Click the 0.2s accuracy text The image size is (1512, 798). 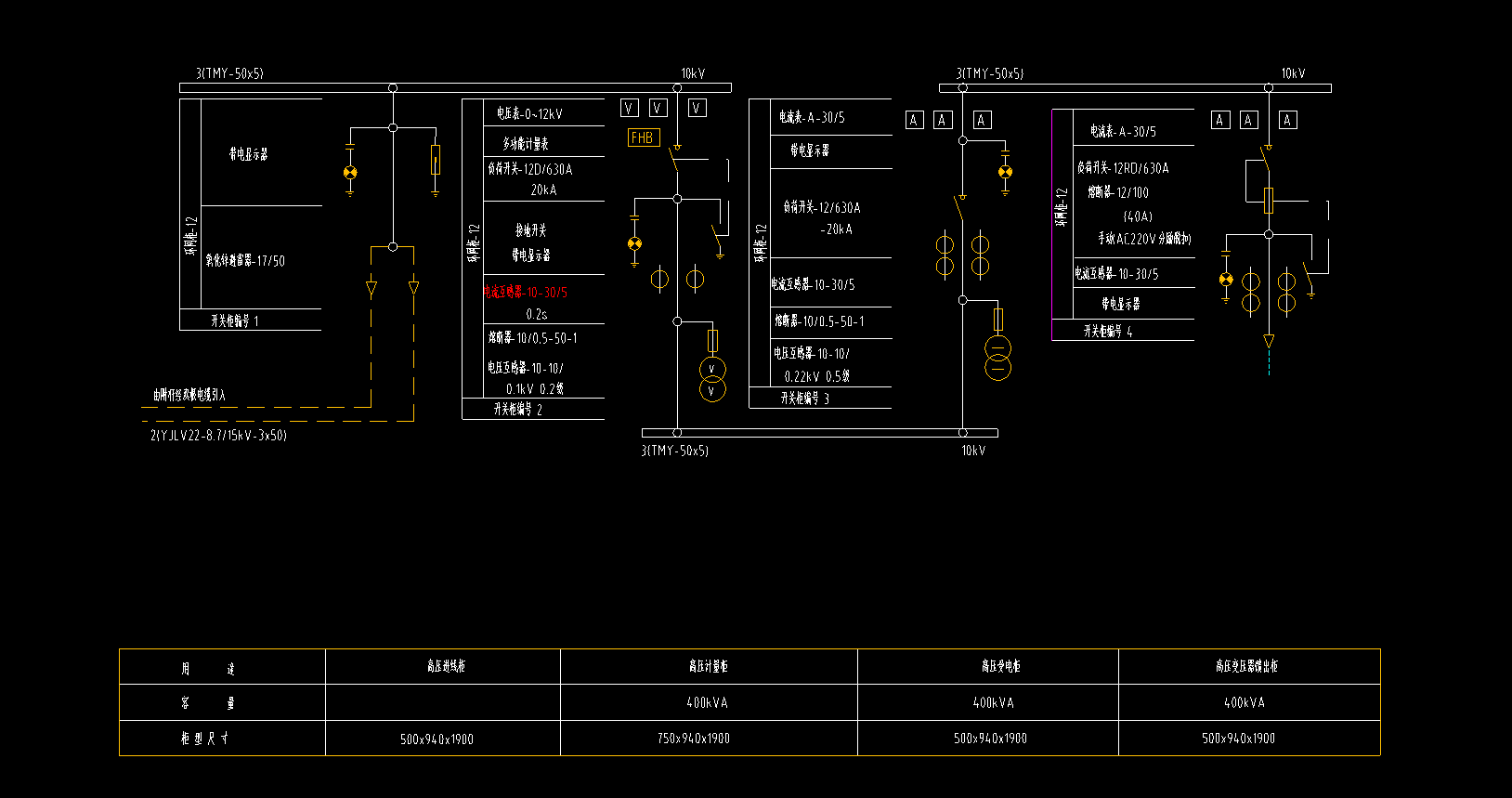tap(537, 314)
